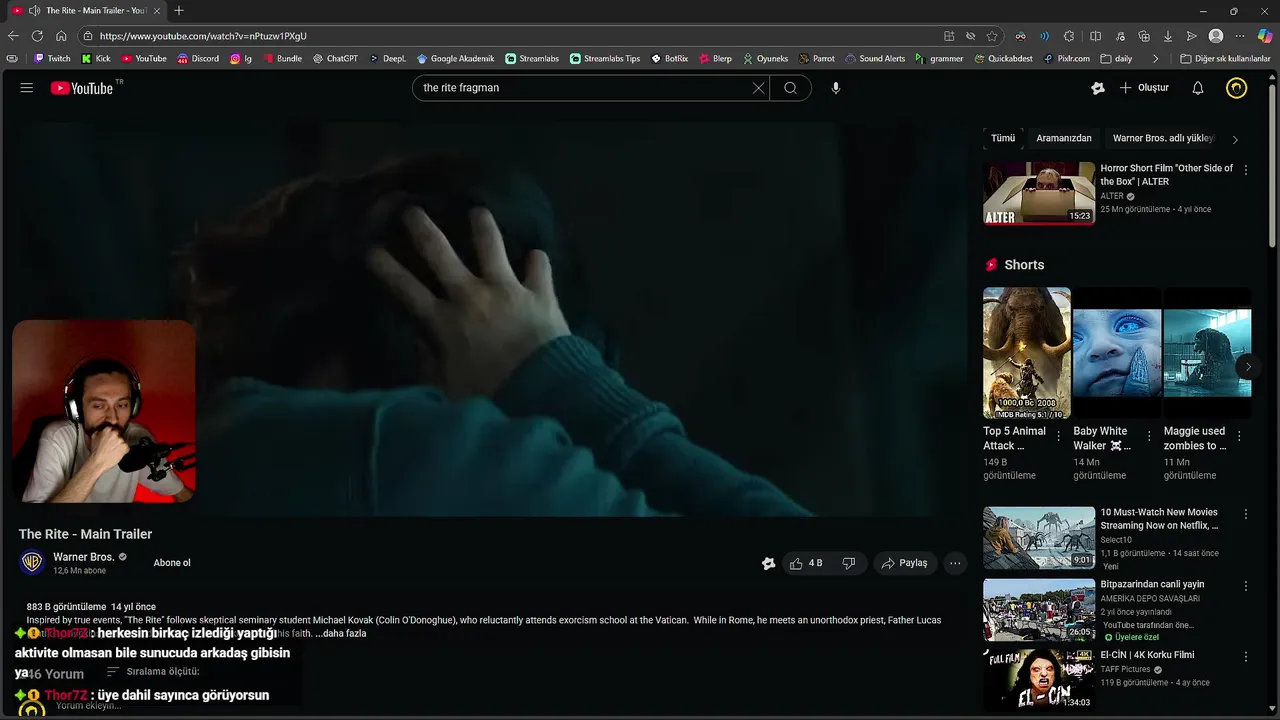Open the Warner Bros. channel avatar

click(x=32, y=562)
